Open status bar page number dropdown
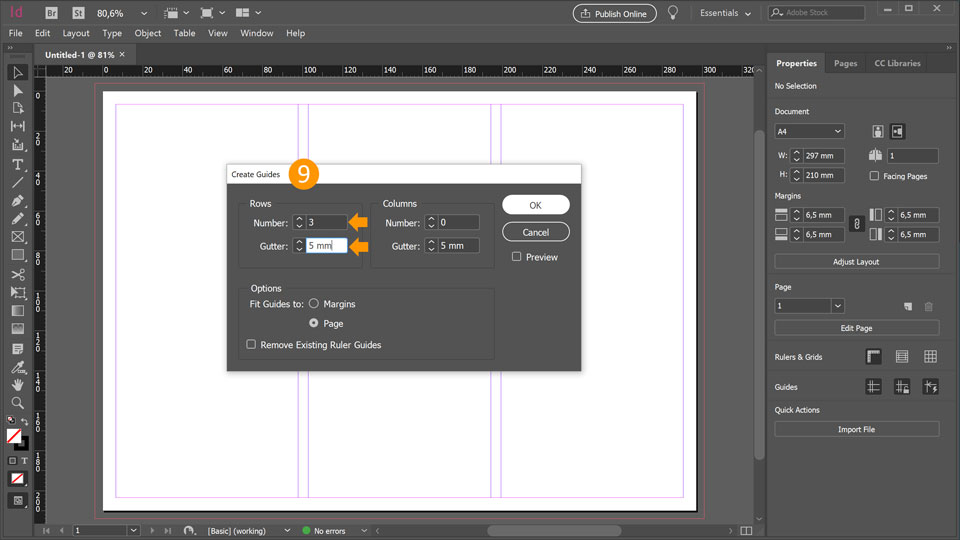This screenshot has width=960, height=540. point(133,530)
